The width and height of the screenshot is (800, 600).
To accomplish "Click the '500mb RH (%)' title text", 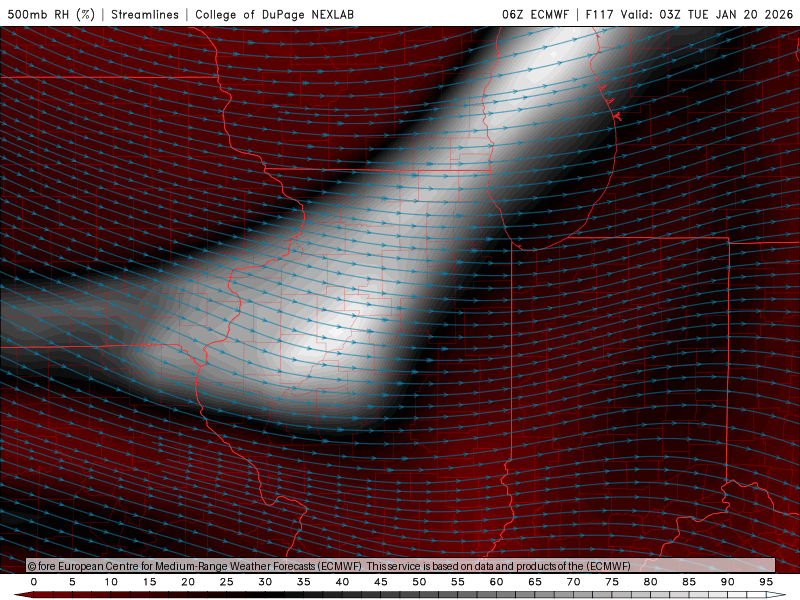I will pyautogui.click(x=52, y=14).
